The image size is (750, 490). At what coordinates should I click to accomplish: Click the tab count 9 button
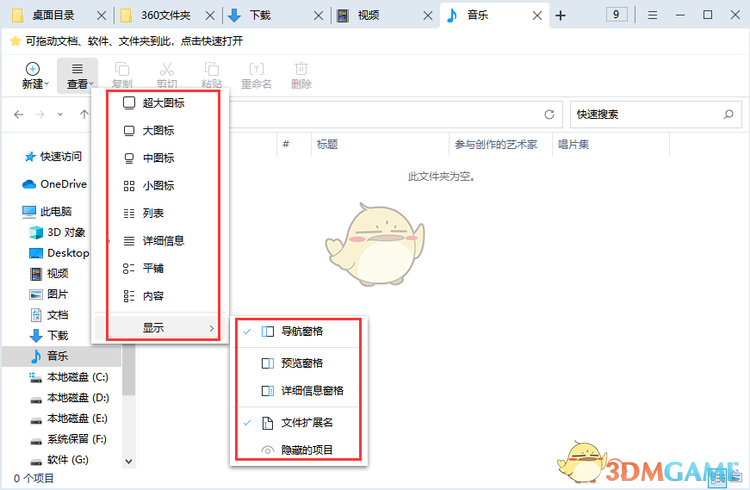point(617,15)
